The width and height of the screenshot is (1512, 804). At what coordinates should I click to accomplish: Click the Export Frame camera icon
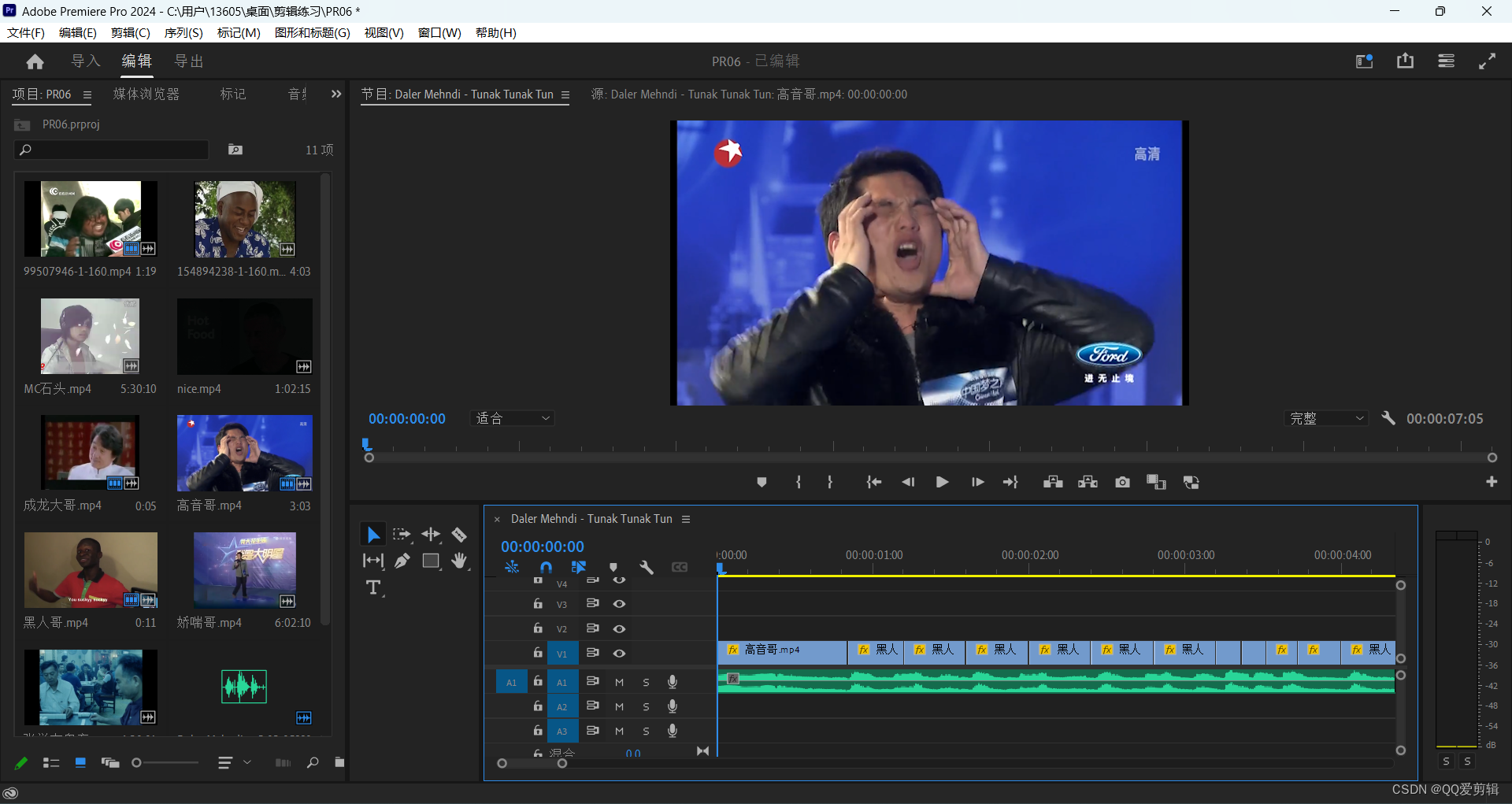1122,482
